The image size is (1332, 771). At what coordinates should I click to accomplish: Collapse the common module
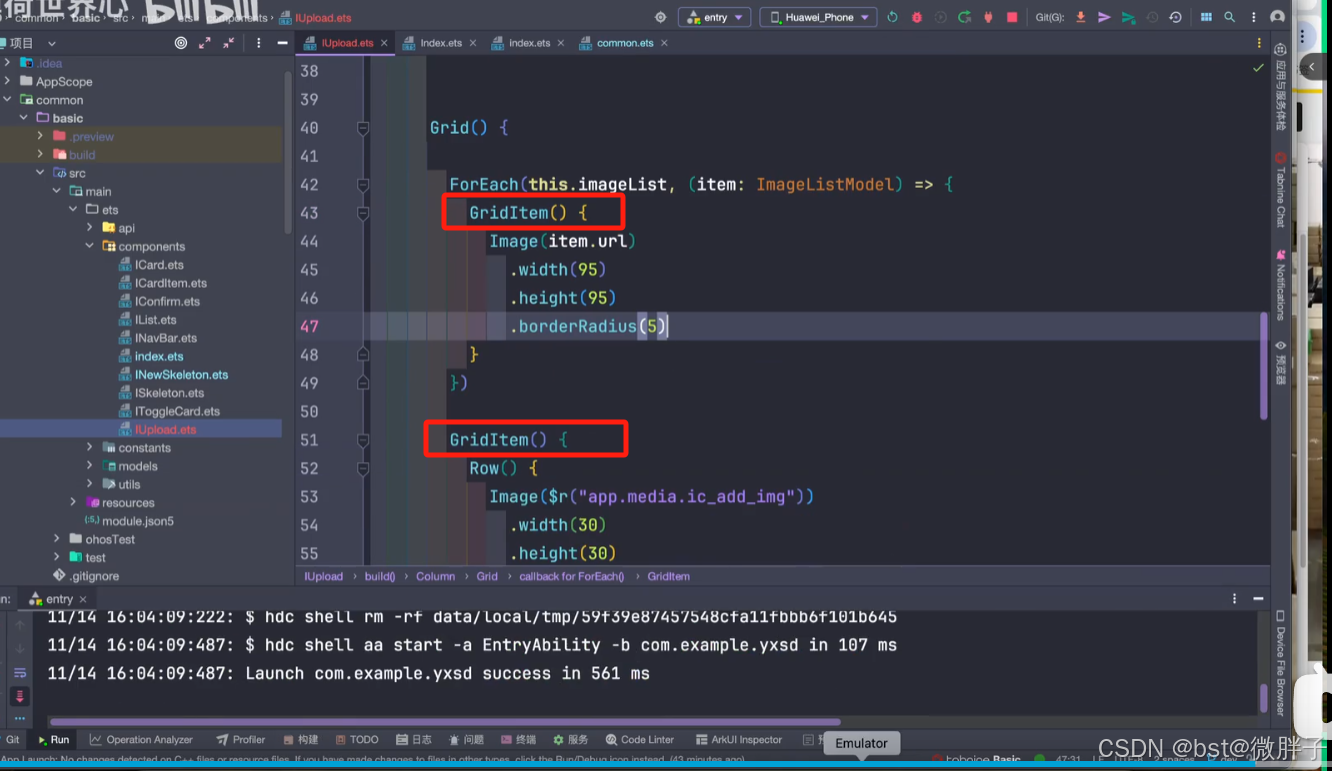(x=8, y=99)
